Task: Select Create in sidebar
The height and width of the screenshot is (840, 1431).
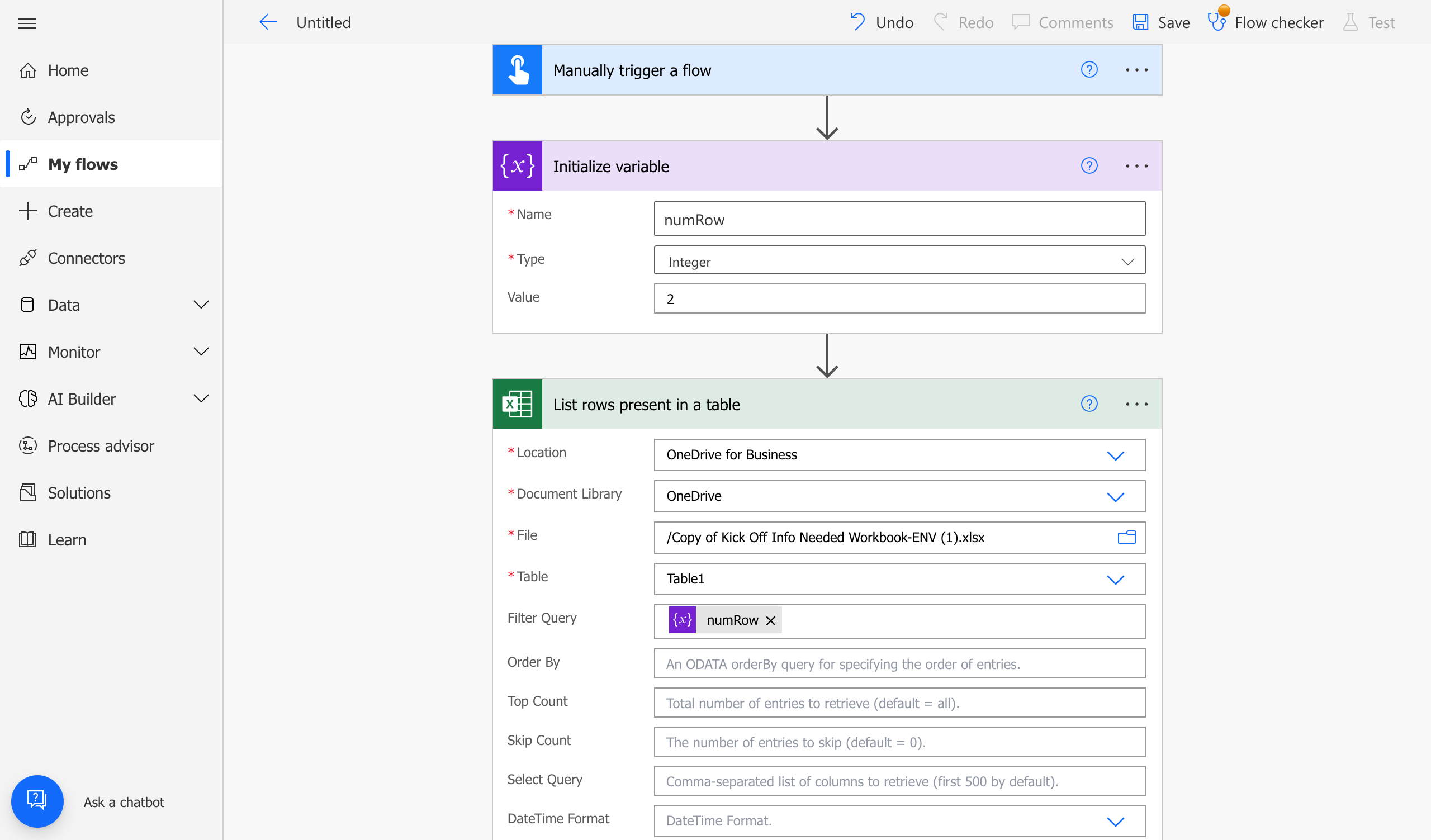Action: click(x=112, y=211)
